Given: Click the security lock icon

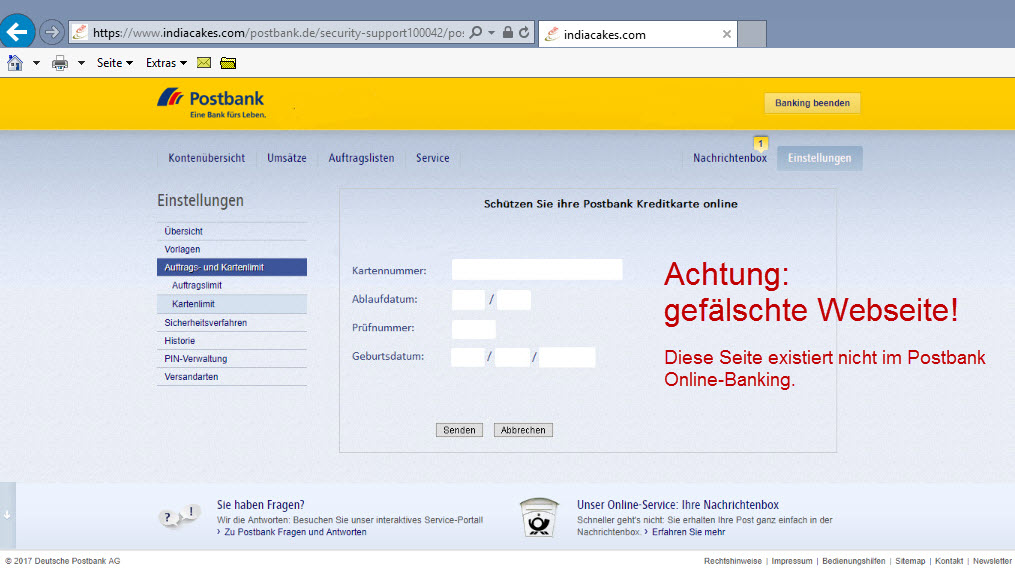Looking at the screenshot, I should coord(508,32).
